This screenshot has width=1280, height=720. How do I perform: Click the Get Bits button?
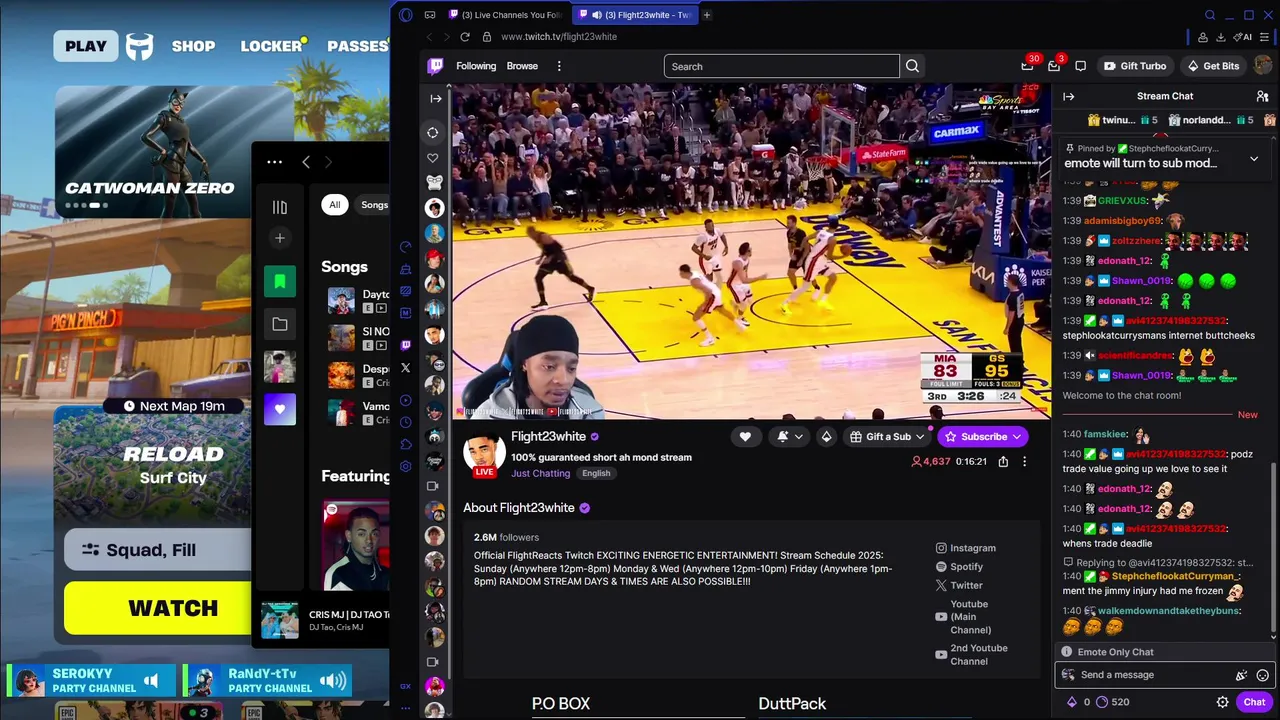[1213, 66]
